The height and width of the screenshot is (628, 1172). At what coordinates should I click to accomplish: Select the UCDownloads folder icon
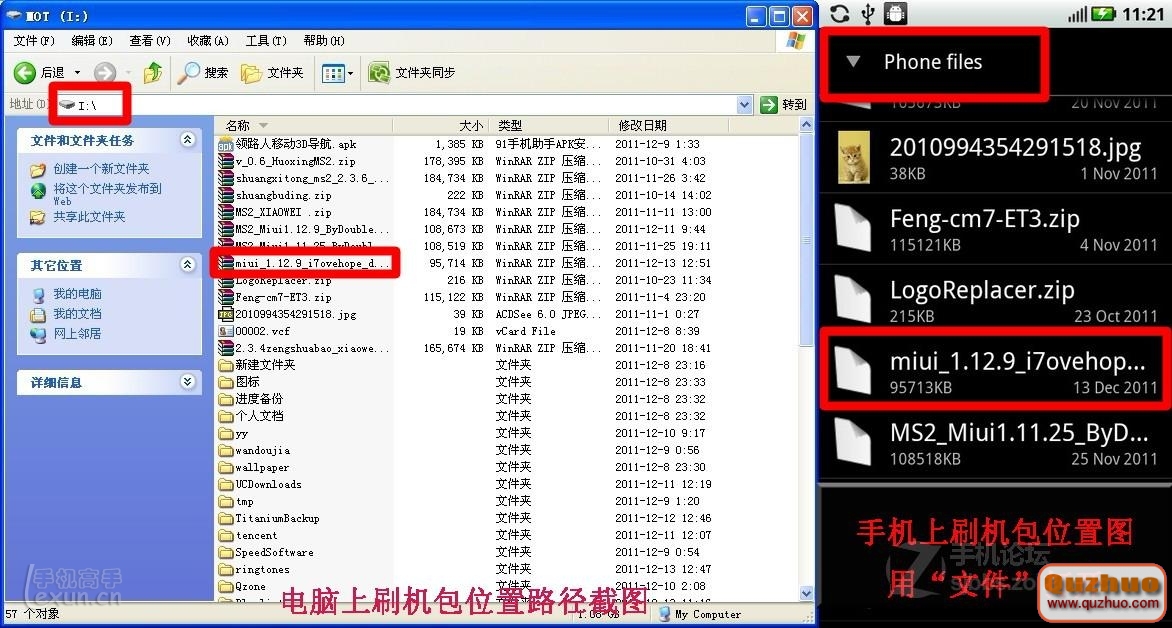pyautogui.click(x=226, y=484)
